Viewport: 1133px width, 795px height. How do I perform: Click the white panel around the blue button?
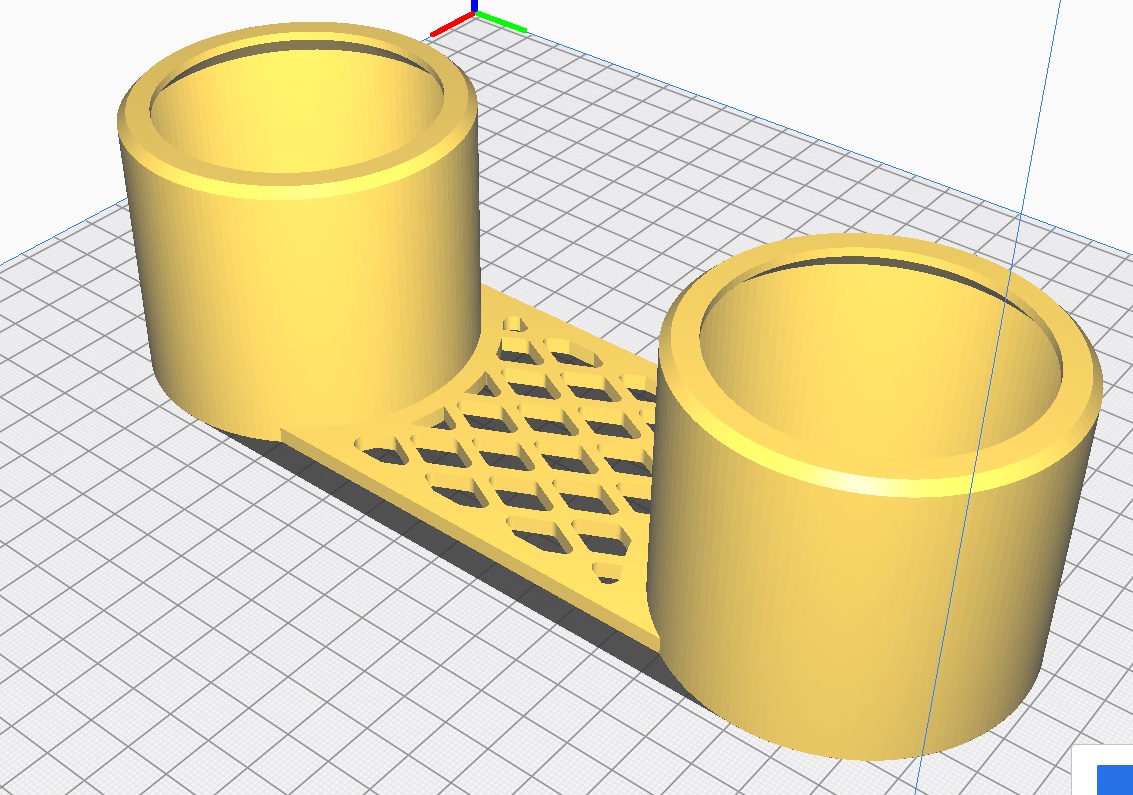point(1085,770)
